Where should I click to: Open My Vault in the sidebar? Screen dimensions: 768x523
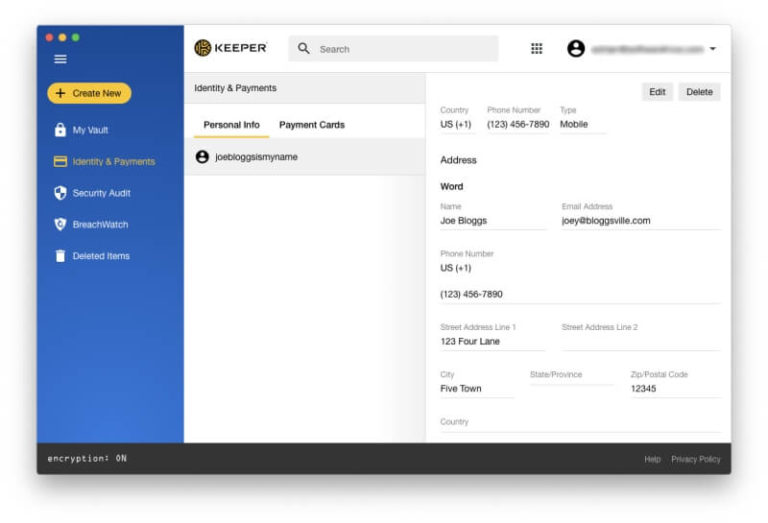click(x=90, y=130)
